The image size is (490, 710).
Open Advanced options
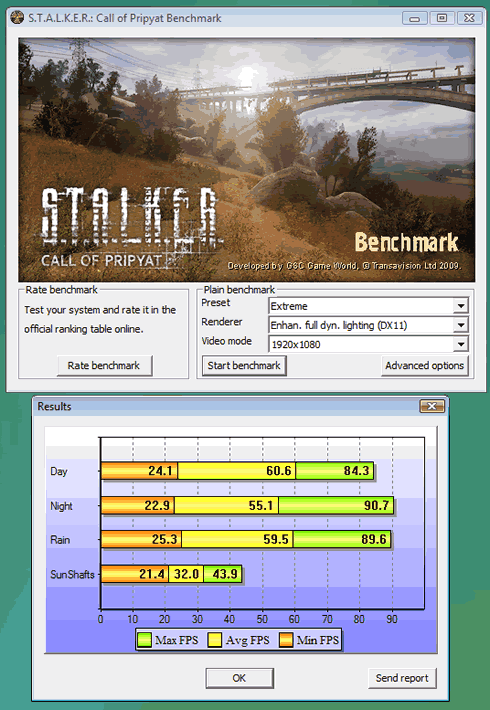pyautogui.click(x=424, y=365)
